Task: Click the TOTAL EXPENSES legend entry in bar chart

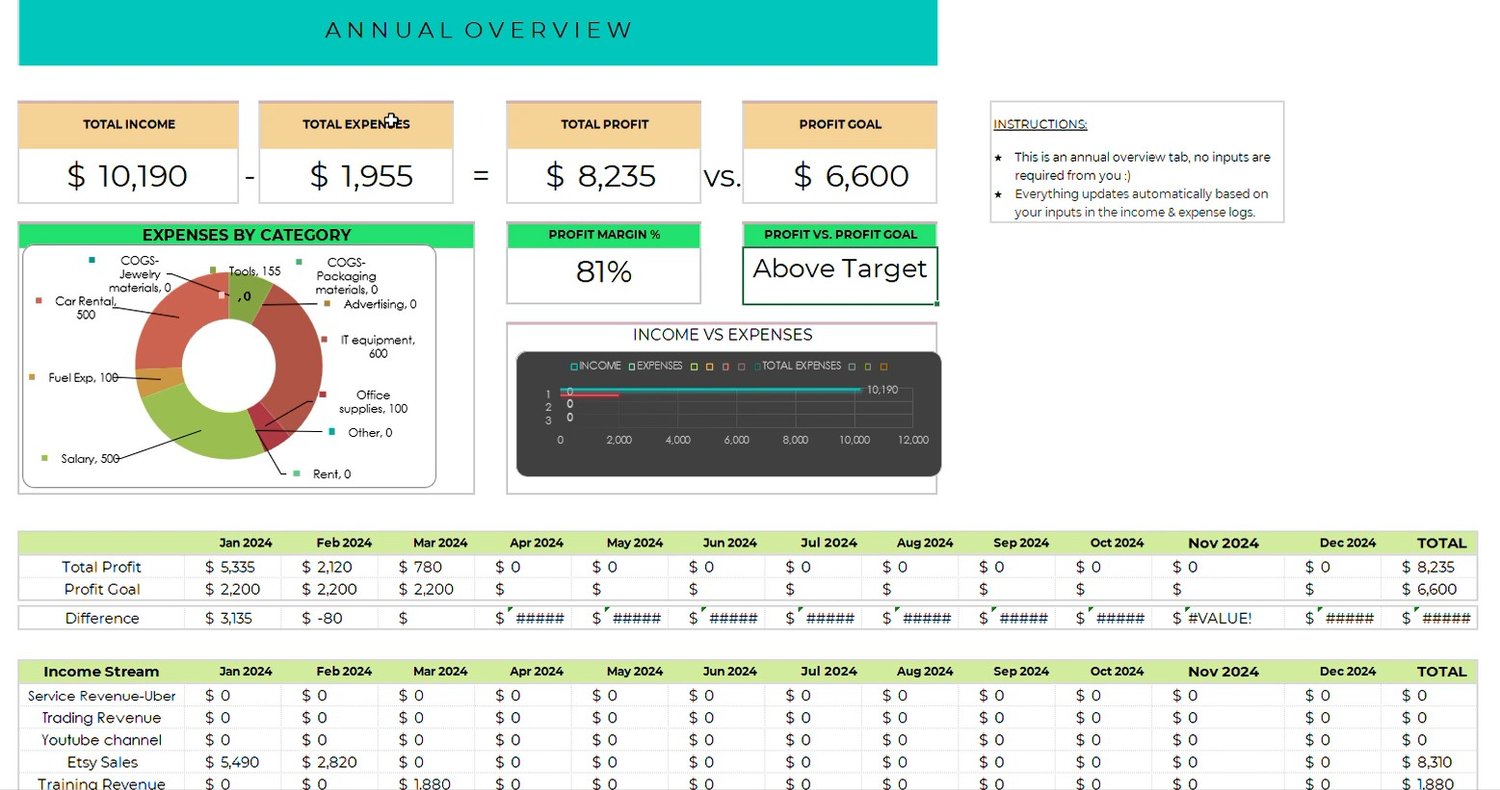Action: pos(796,366)
